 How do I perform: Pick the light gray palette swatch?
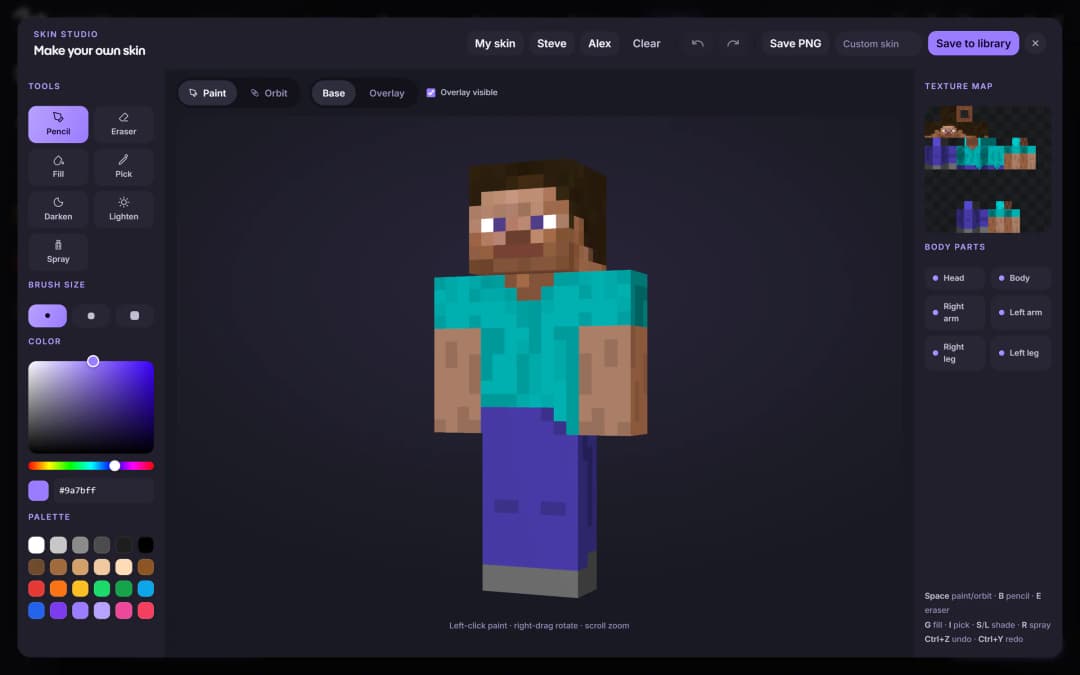pos(59,545)
